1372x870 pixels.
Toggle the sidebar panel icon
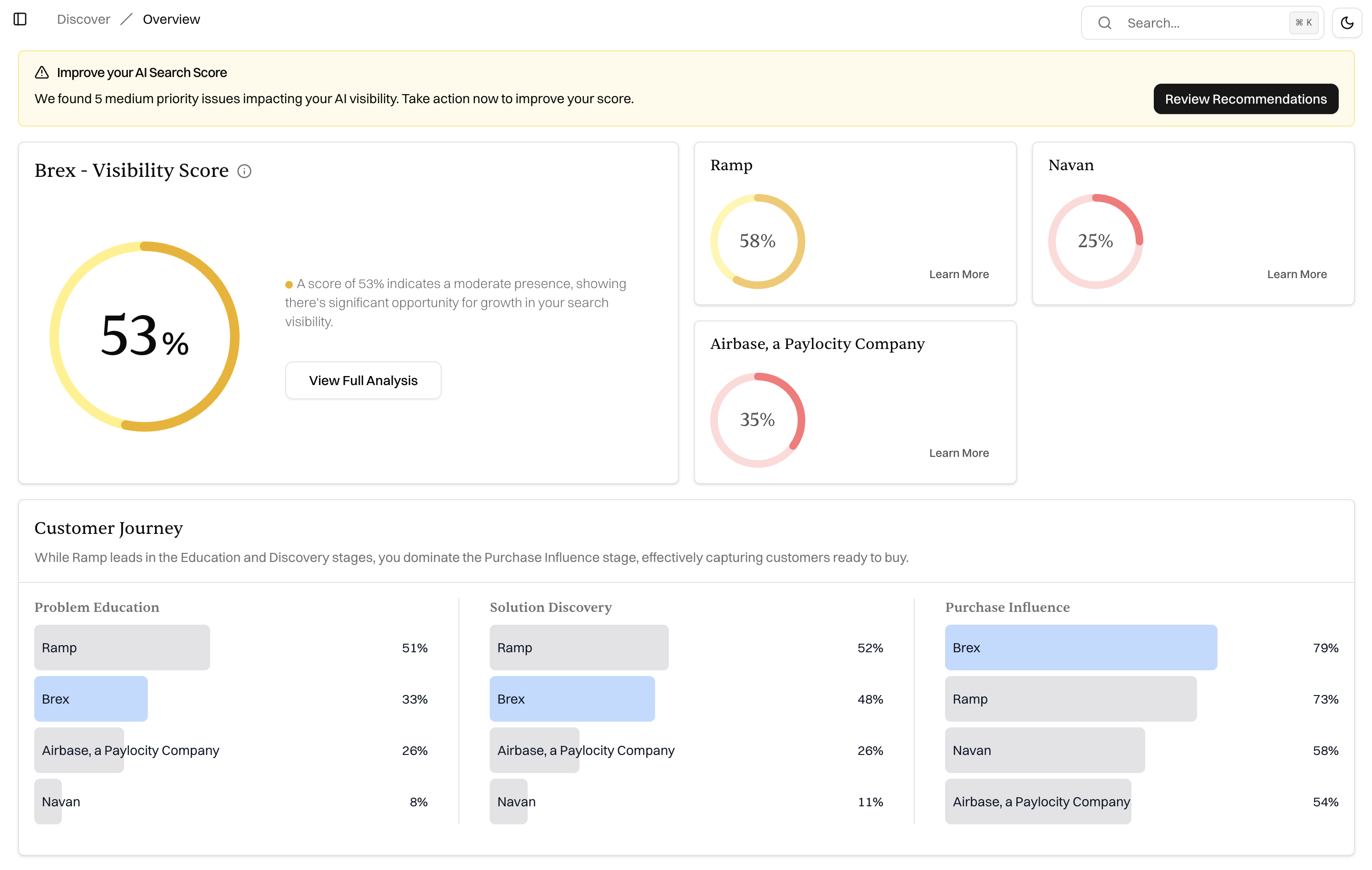click(x=20, y=19)
